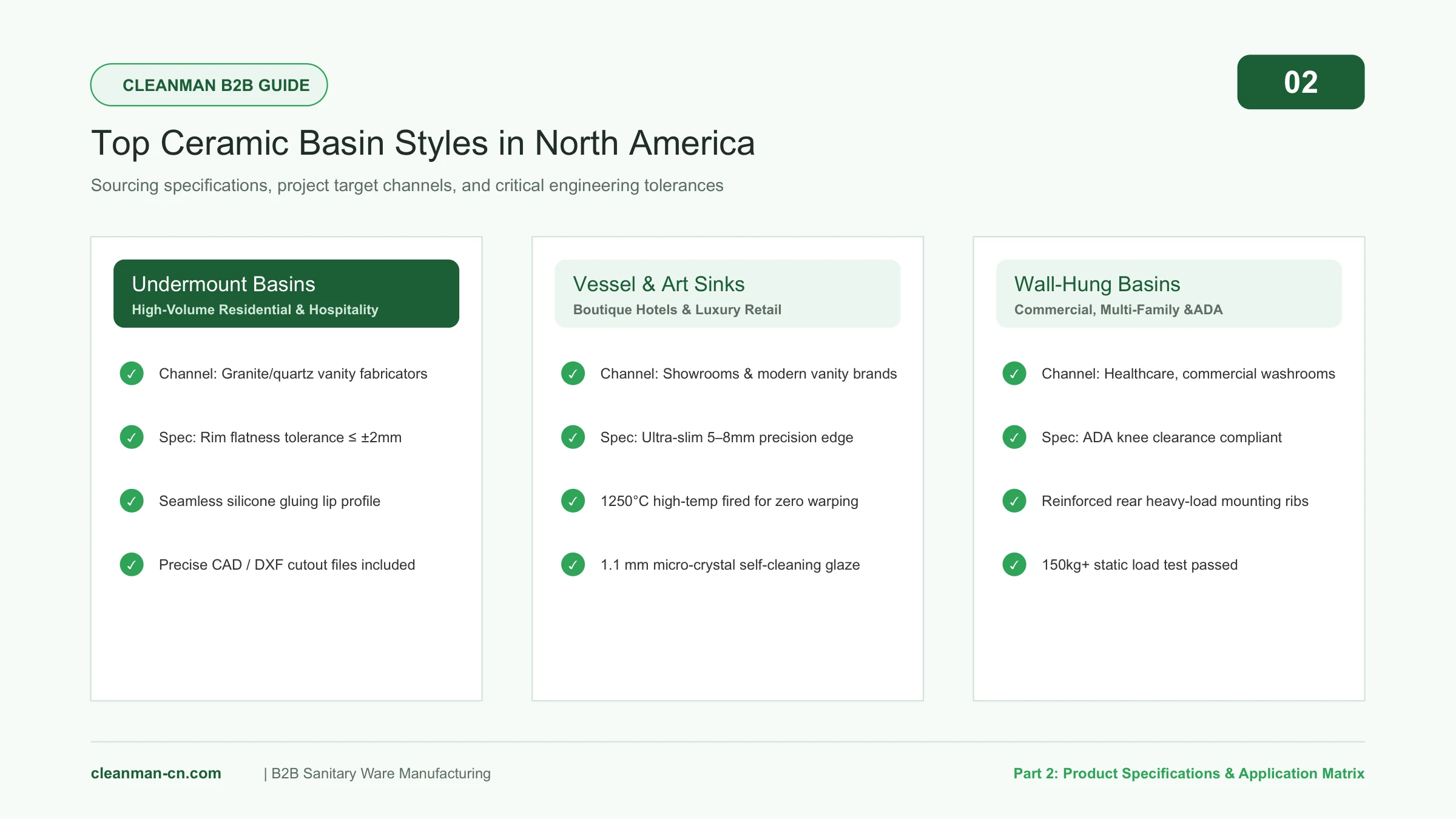Viewport: 1456px width, 819px height.
Task: Click the text Spec: Ultra-slim 5–8mm precision edge
Action: pos(727,437)
